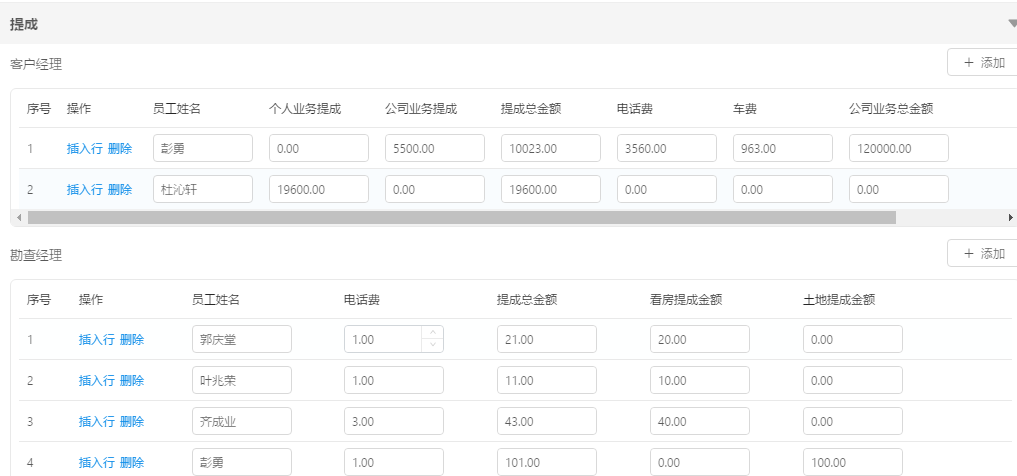Focus 个人业务提成 field in 彭勇 客户经理 row
This screenshot has height=476, width=1017.
pyautogui.click(x=319, y=149)
